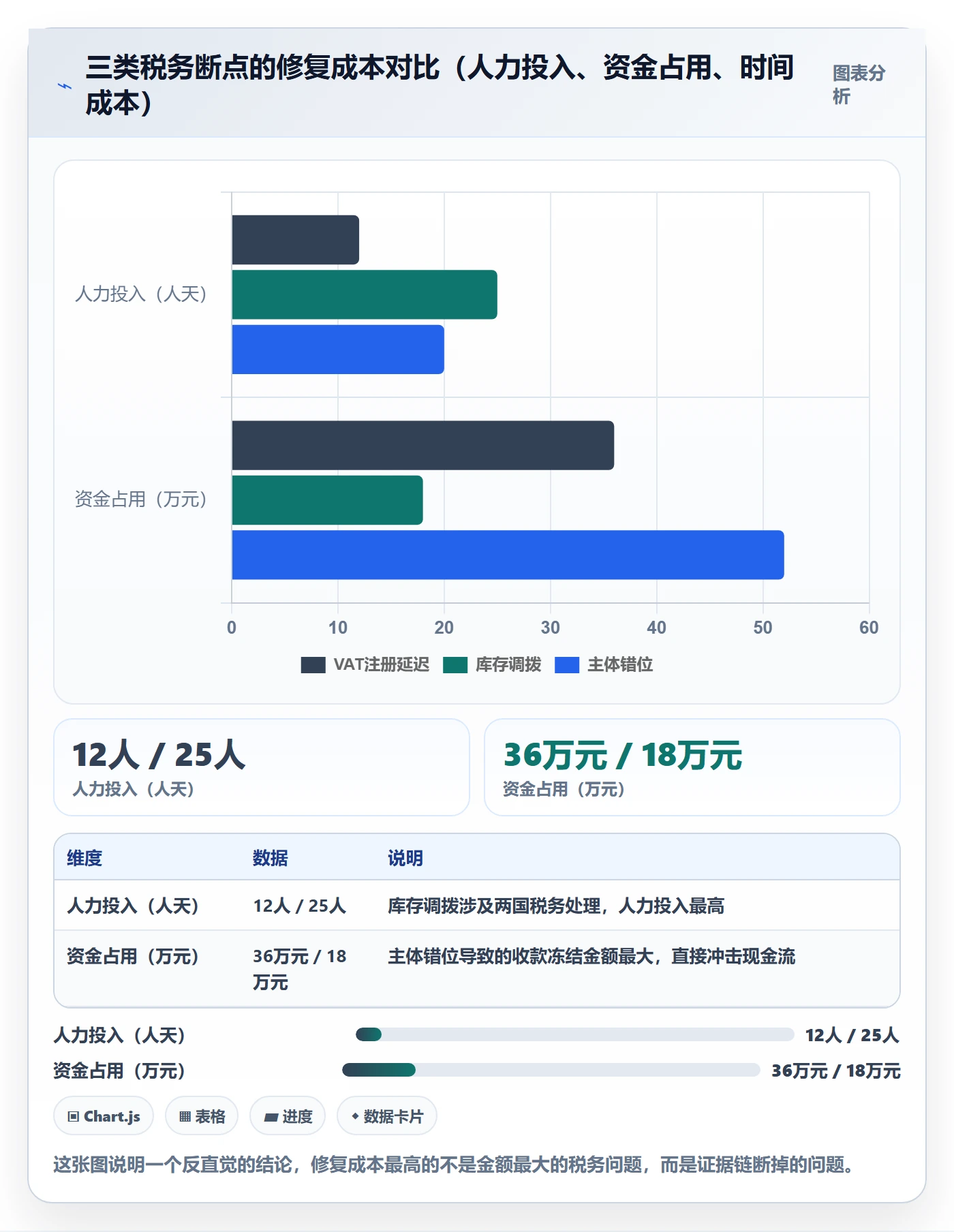Viewport: 954px width, 1232px height.
Task: Click the 说明 table column header
Action: click(405, 858)
